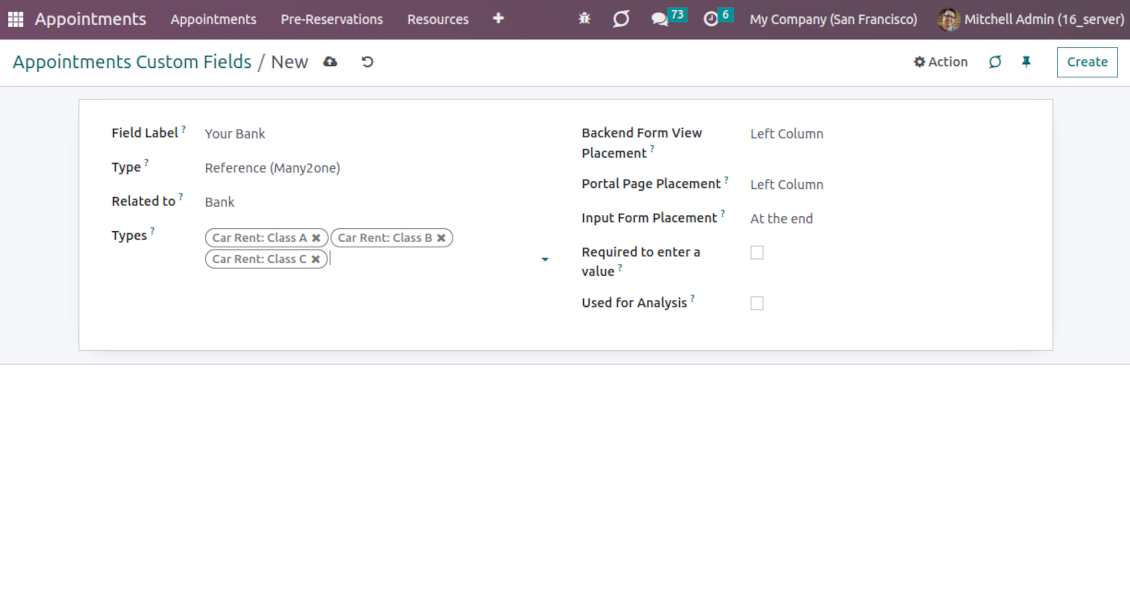This screenshot has height=614, width=1130.
Task: Discard changes with the undo icon
Action: tap(367, 62)
